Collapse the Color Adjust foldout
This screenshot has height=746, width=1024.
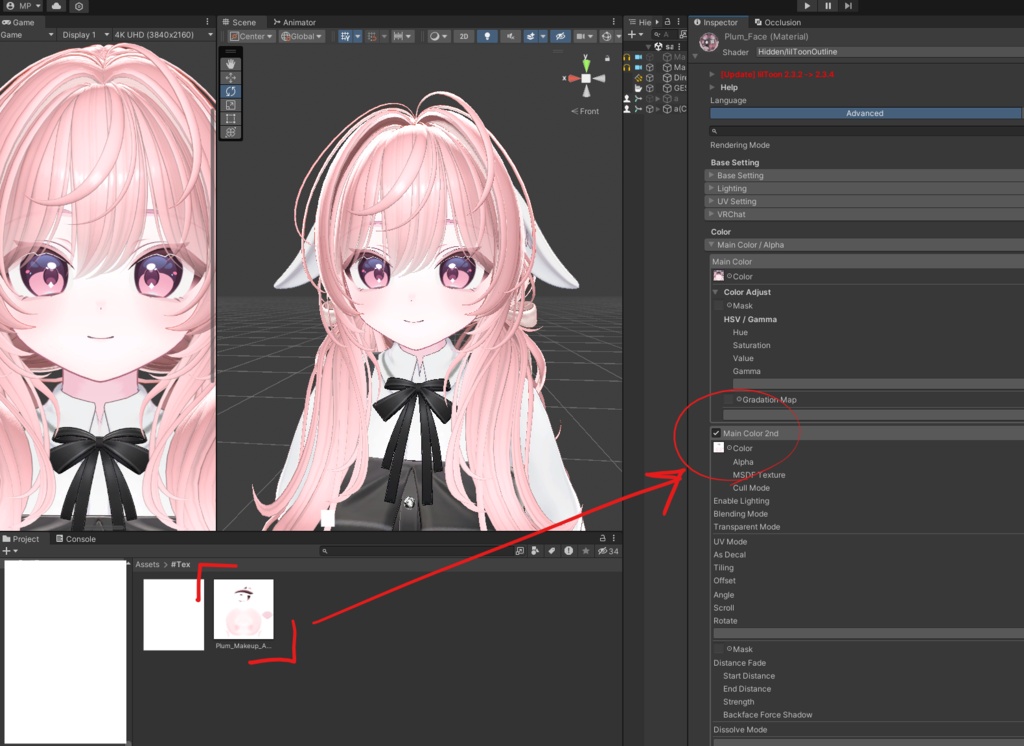716,292
